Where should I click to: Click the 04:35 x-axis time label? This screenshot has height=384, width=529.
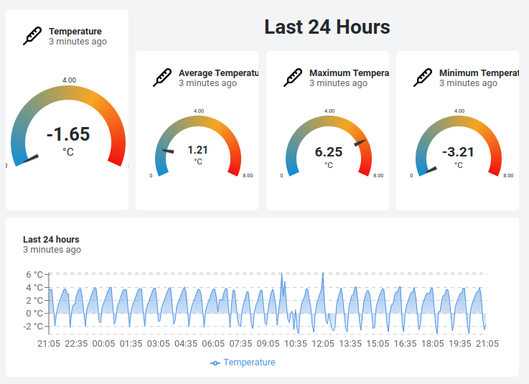coord(186,344)
